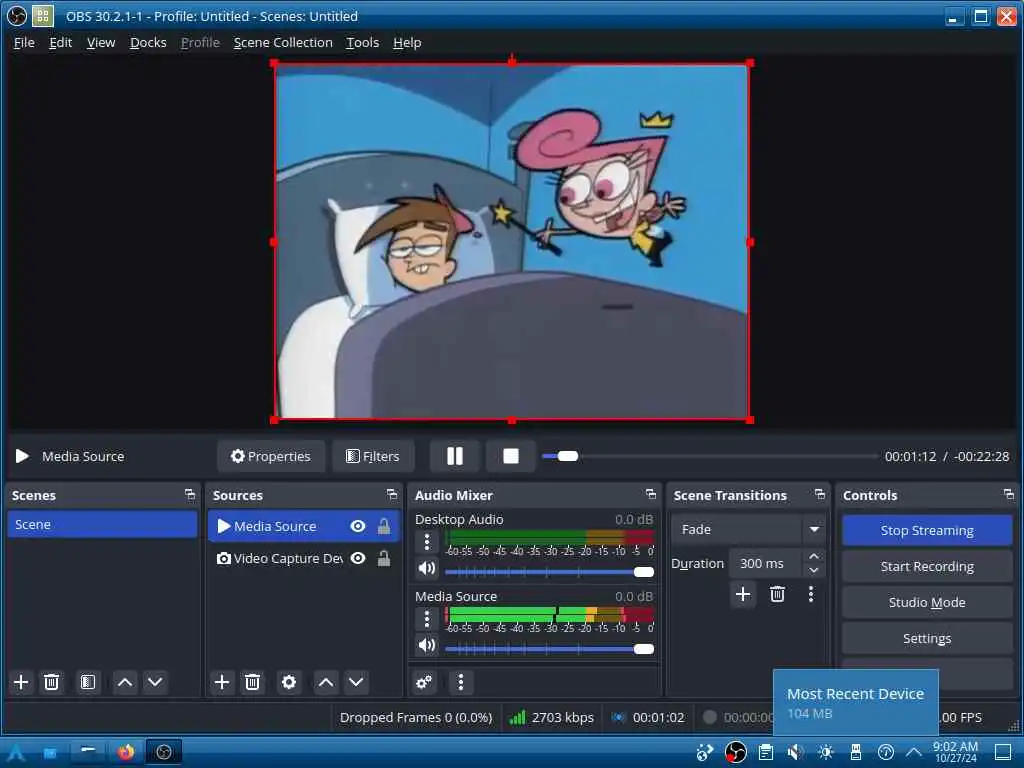Viewport: 1024px width, 768px height.
Task: Open the Tools menu
Action: point(362,42)
